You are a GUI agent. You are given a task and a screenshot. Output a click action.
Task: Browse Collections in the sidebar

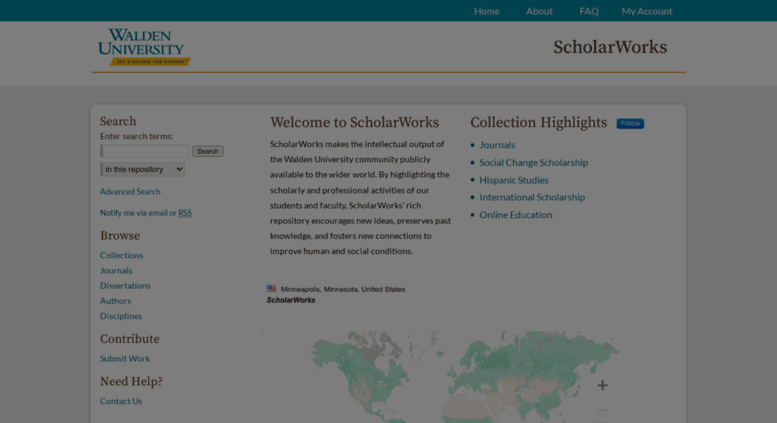121,255
